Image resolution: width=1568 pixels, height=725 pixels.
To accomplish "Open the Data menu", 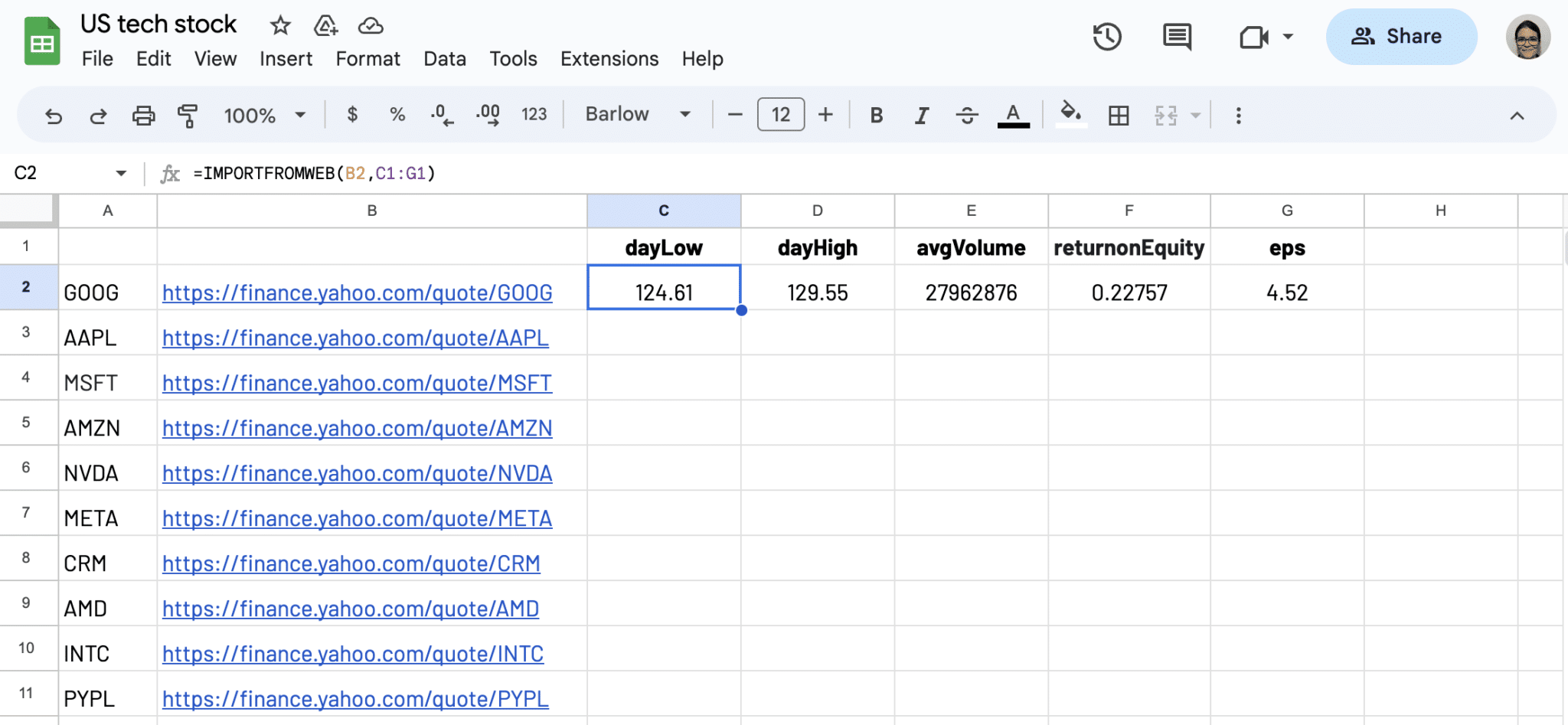I will 445,58.
